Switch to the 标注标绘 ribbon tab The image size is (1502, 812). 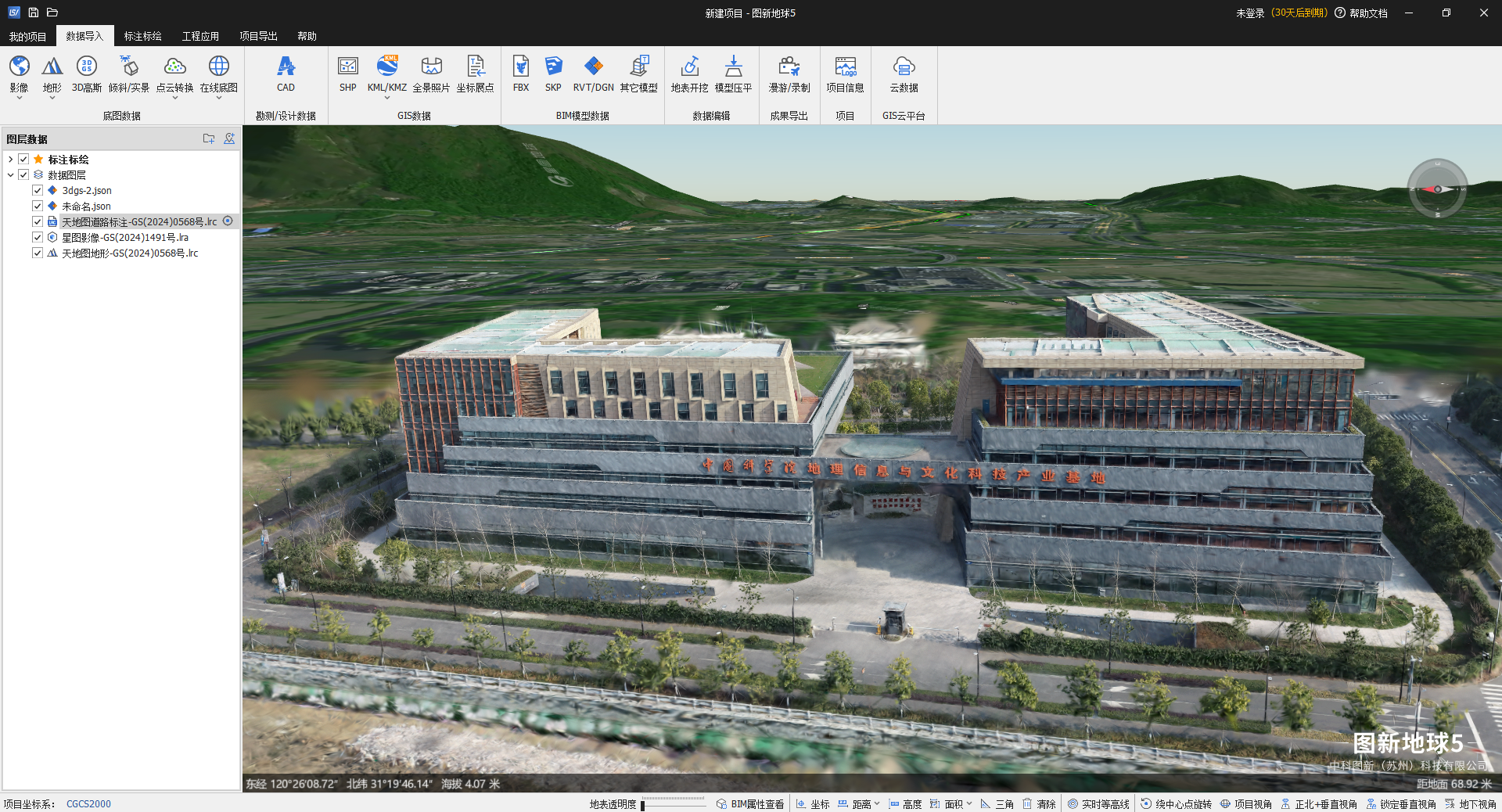(142, 36)
